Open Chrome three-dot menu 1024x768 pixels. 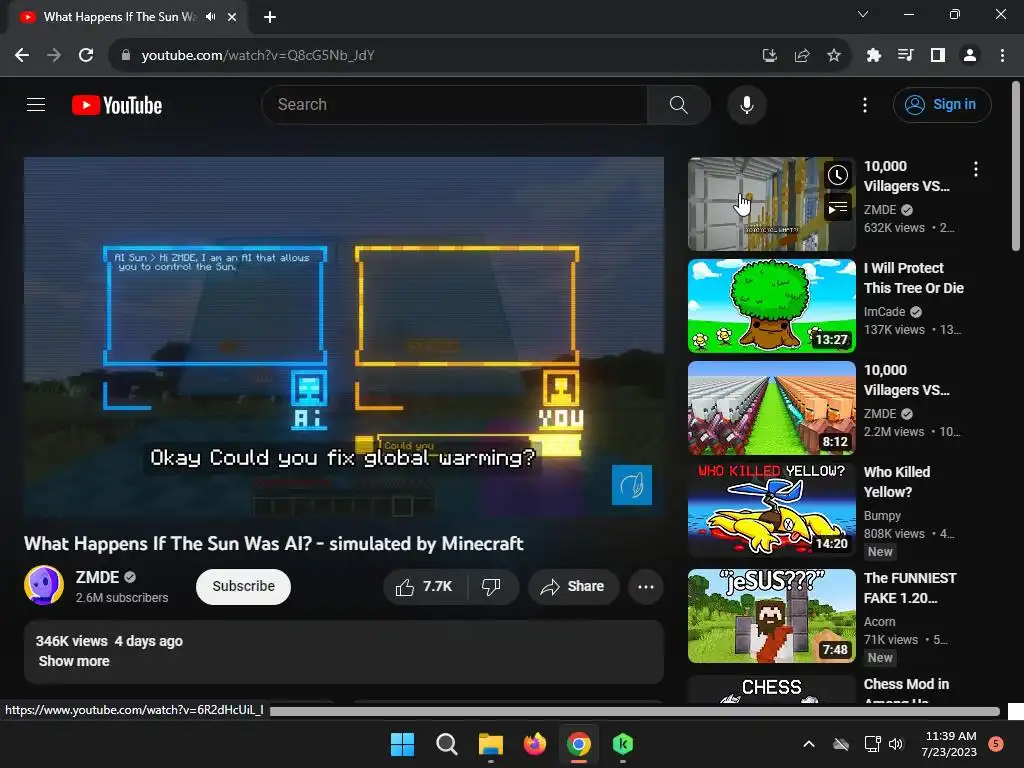tap(1002, 56)
